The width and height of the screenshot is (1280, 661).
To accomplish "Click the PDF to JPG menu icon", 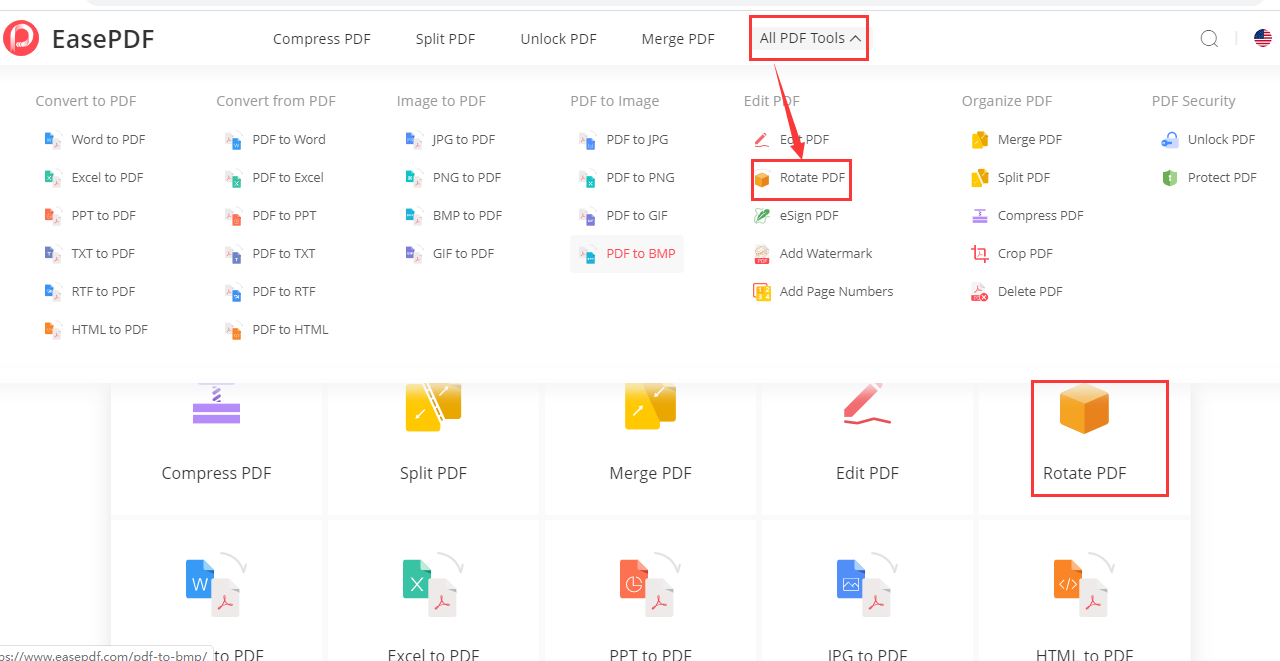I will [588, 140].
